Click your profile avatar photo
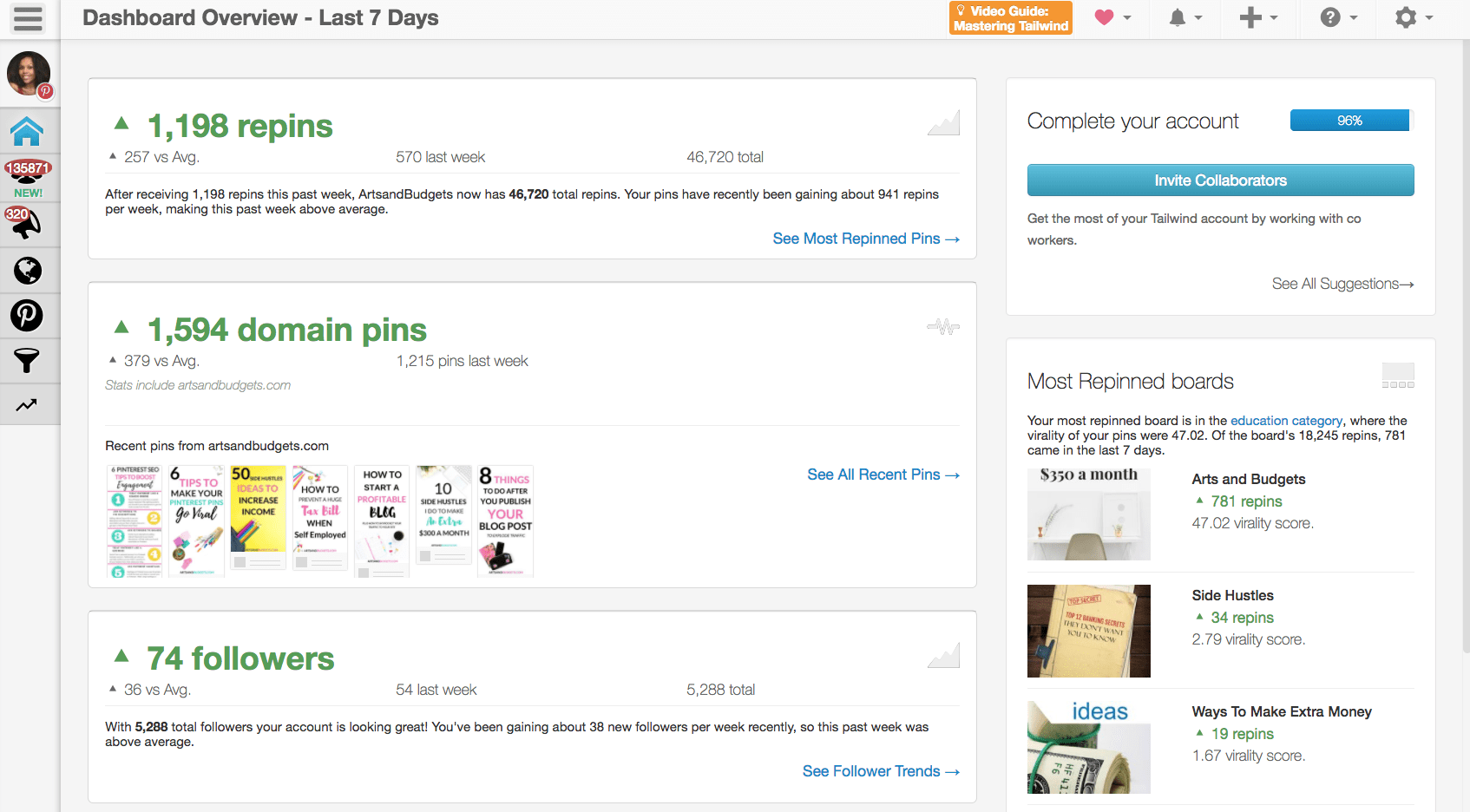This screenshot has width=1470, height=812. tap(29, 74)
